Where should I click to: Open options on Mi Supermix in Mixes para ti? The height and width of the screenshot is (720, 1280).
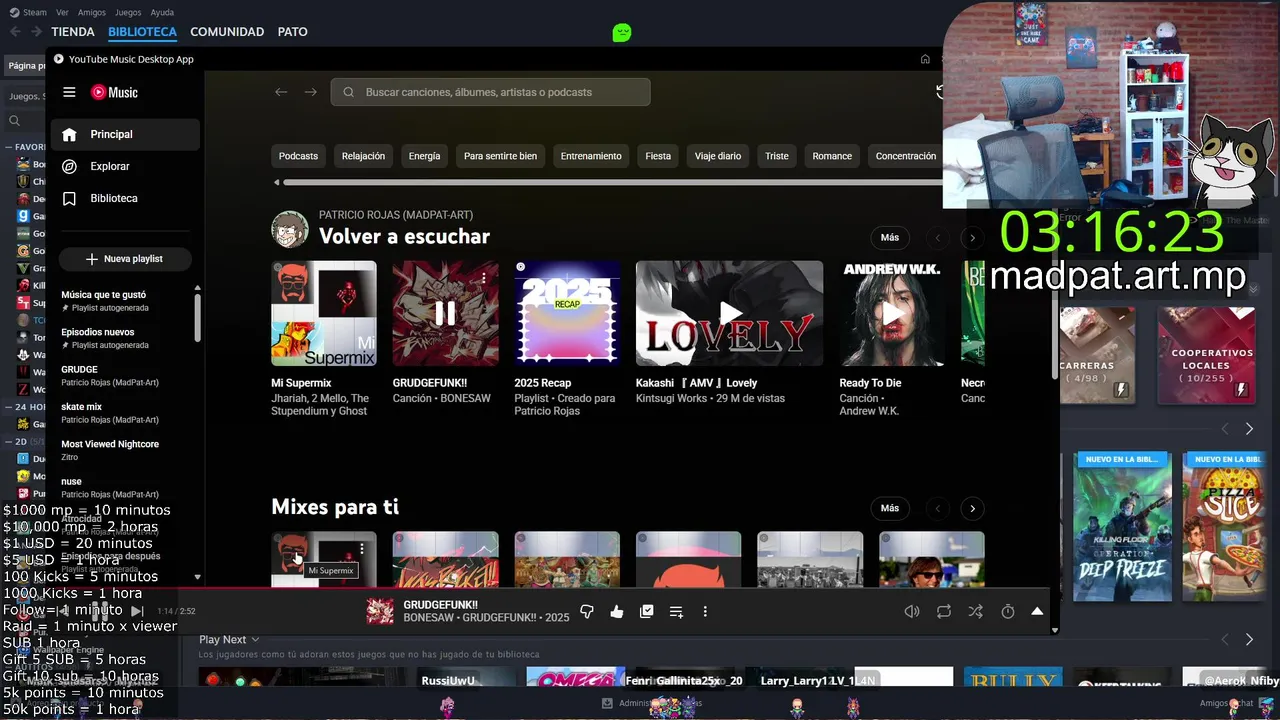(x=362, y=548)
